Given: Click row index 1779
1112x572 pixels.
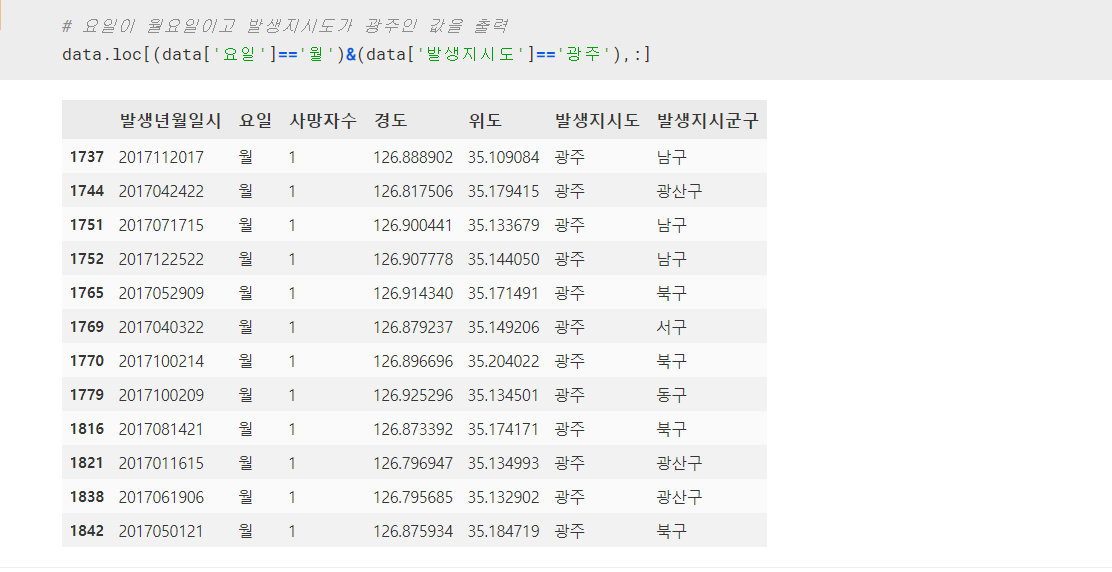Looking at the screenshot, I should click(x=87, y=395).
